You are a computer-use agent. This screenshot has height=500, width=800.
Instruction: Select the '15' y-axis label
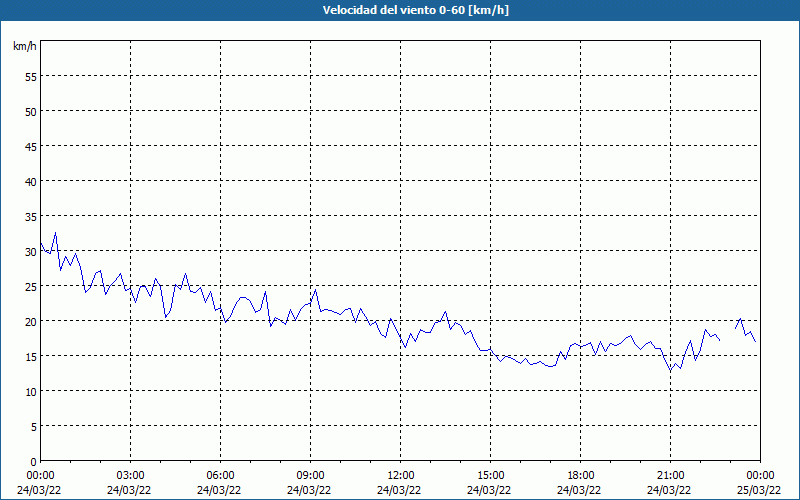pos(31,357)
